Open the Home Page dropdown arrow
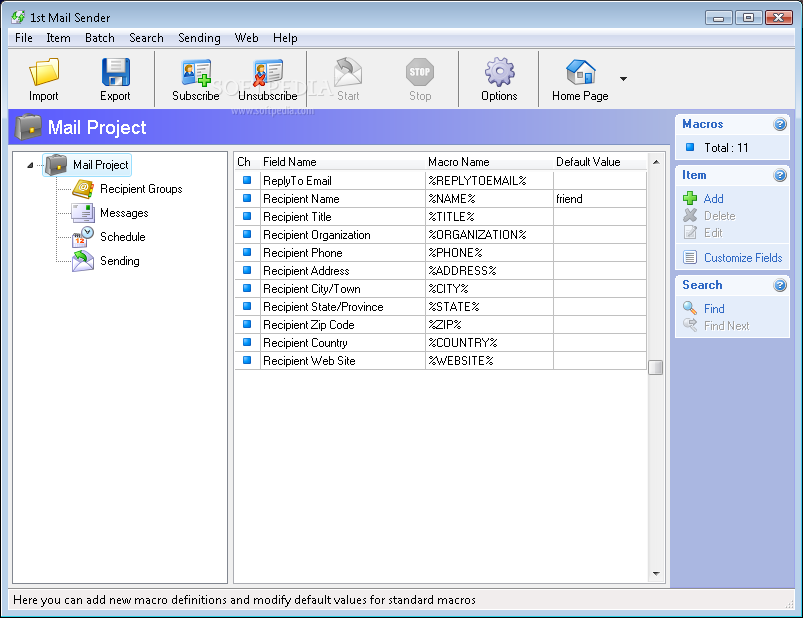The height and width of the screenshot is (618, 803). pyautogui.click(x=623, y=79)
